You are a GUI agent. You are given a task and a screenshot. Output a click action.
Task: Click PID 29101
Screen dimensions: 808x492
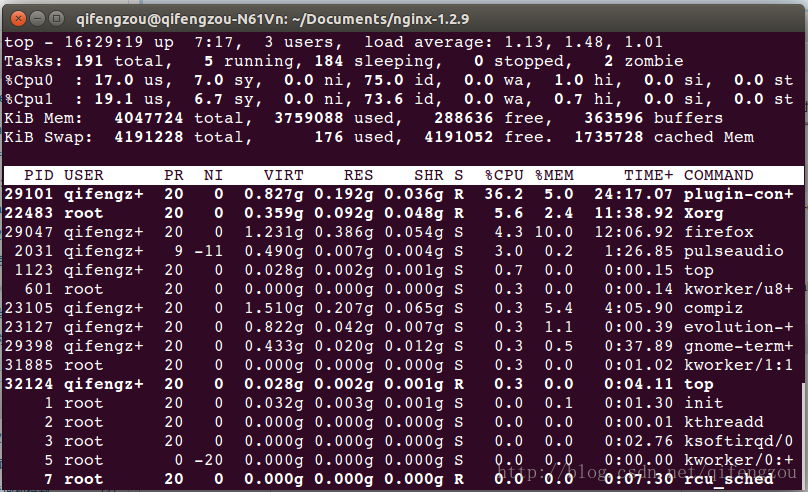point(29,194)
